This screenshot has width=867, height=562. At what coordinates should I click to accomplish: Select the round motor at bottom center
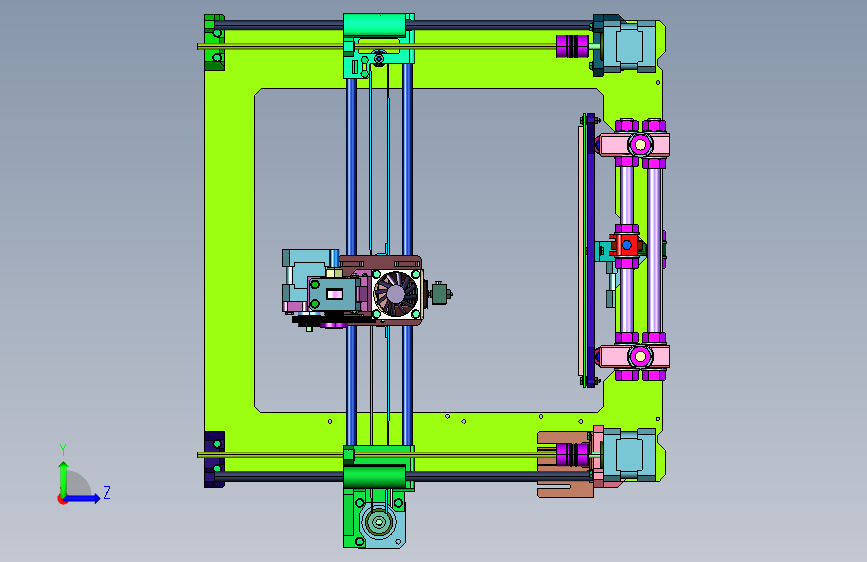[x=379, y=522]
